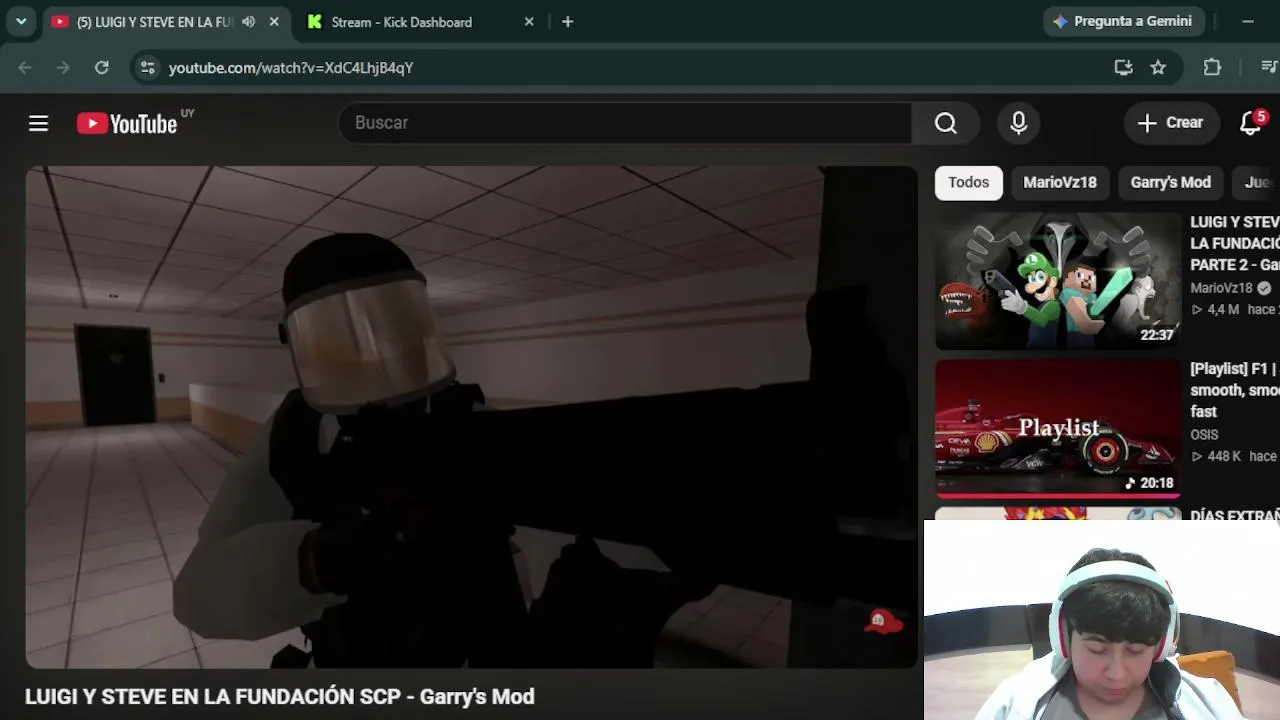Click the video title LUIGI Y STEVE EN LA FUNDACIÓN SCP
The height and width of the screenshot is (720, 1280).
(280, 696)
